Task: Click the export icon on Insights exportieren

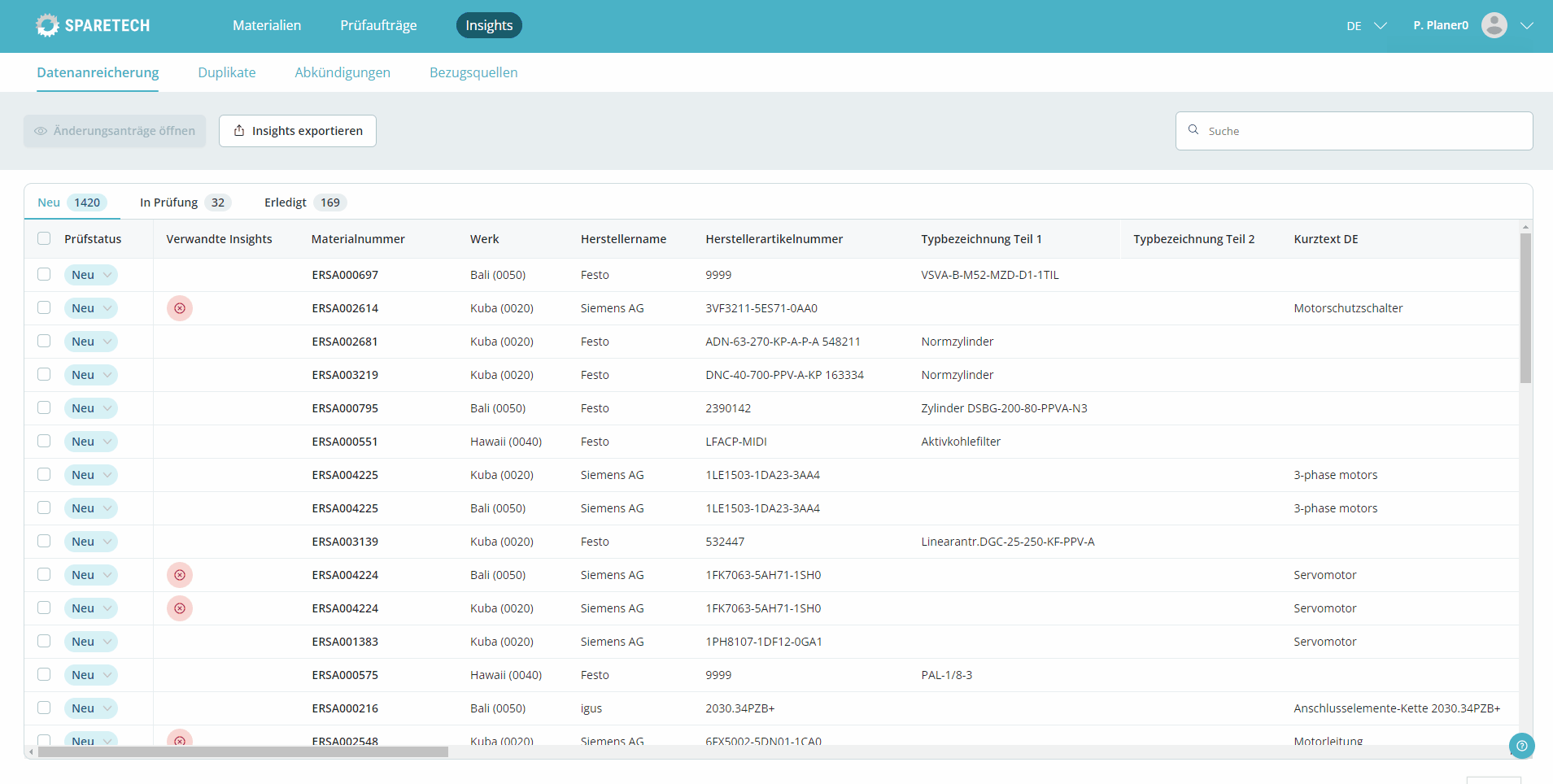Action: pyautogui.click(x=239, y=131)
